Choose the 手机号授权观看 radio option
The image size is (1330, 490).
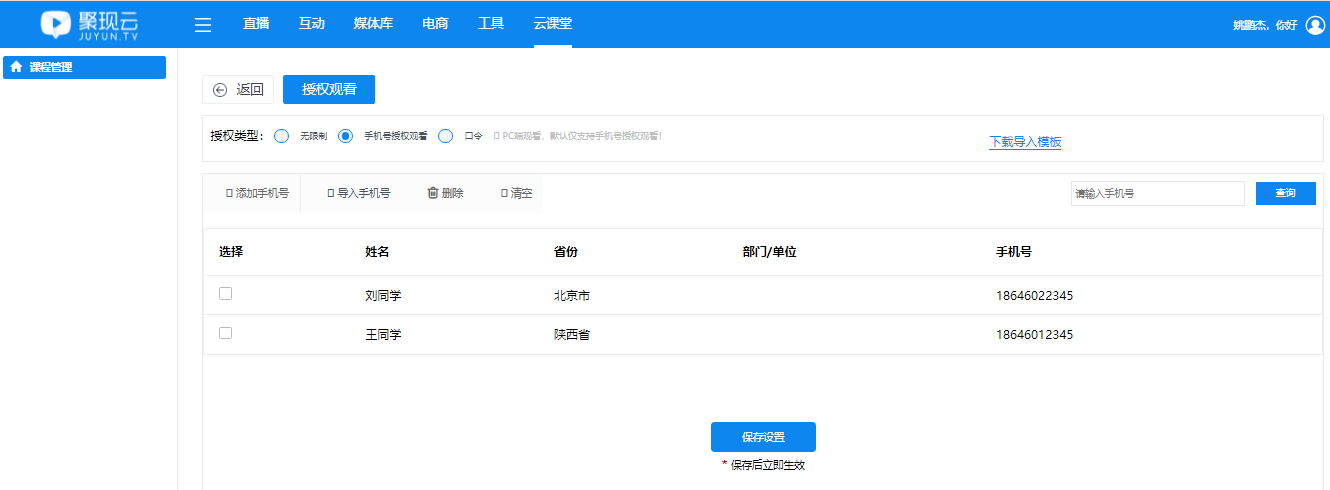346,136
